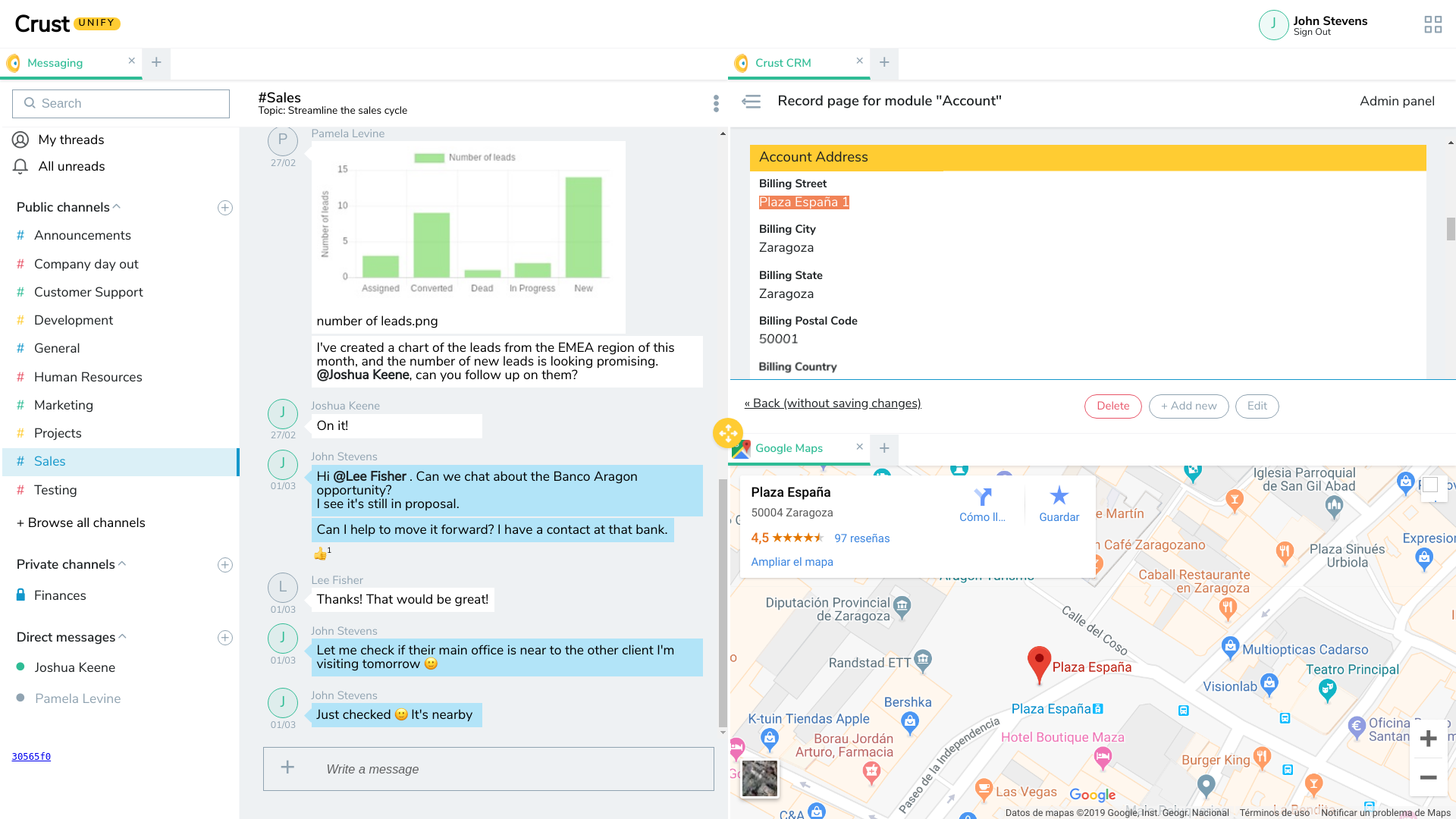Screen dimensions: 1456x819
Task: Click the #Sales channel kebab menu
Action: tap(716, 104)
